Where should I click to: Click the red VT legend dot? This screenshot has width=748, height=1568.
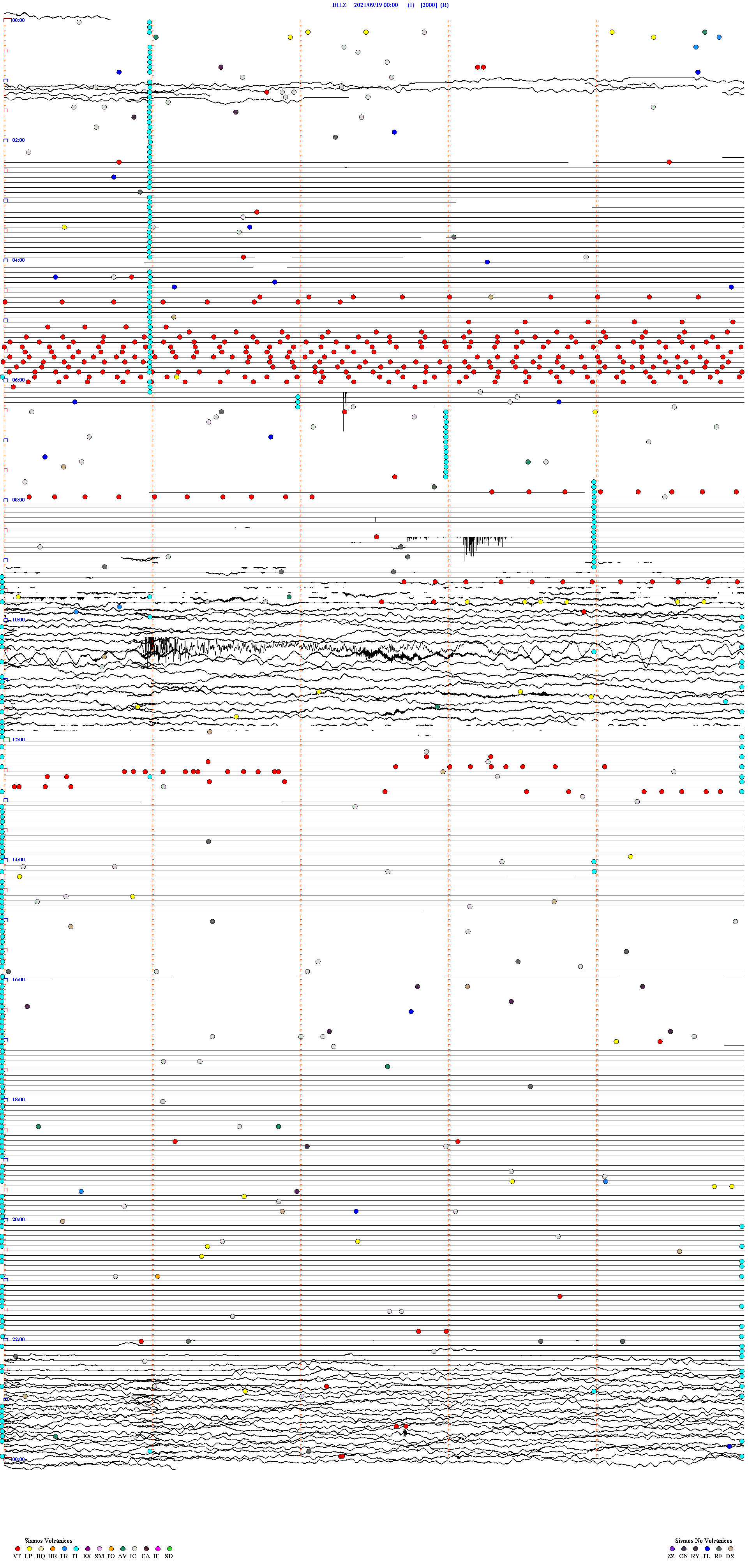click(18, 1549)
